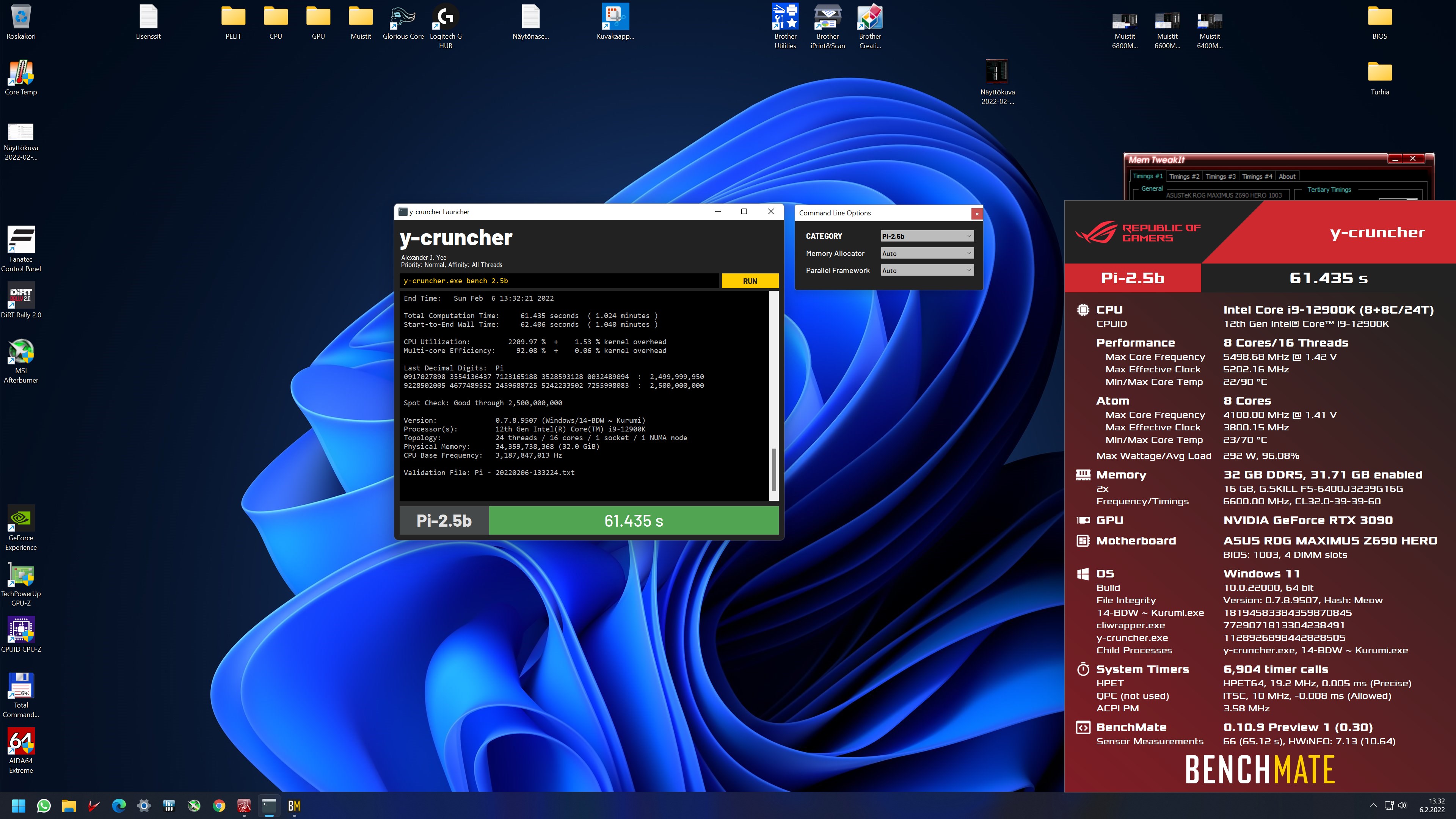Open Muistit 6400M... screenshot file

(x=1210, y=30)
